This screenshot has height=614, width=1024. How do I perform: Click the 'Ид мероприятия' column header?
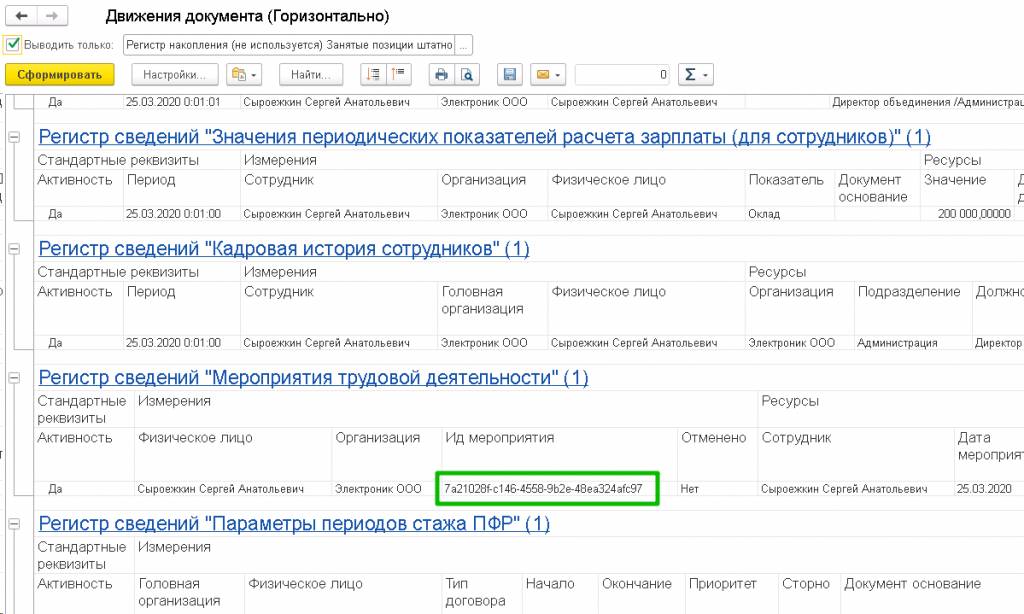[x=500, y=438]
